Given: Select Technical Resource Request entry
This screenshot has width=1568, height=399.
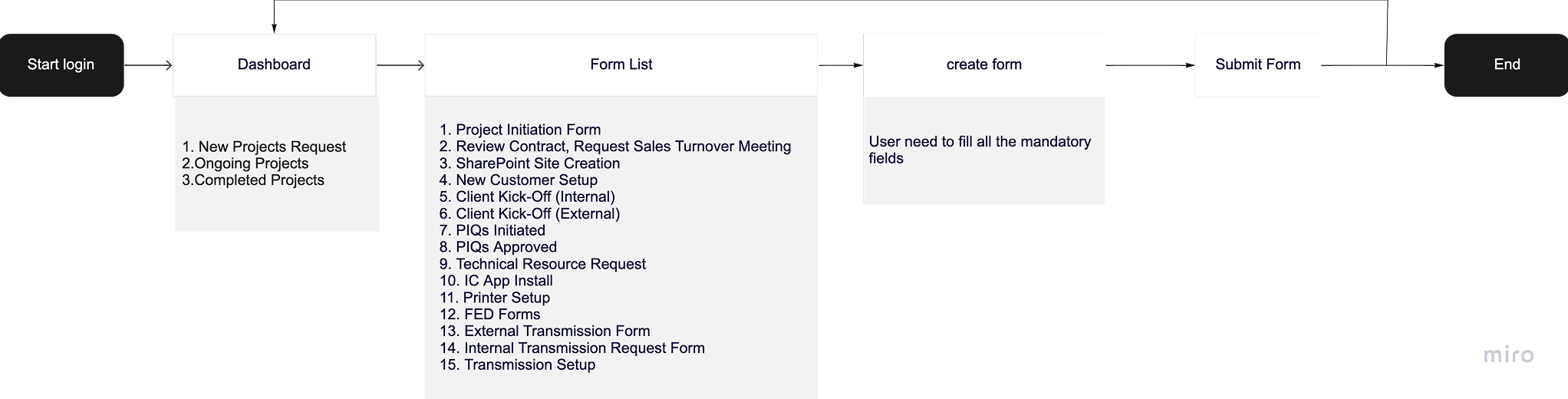Looking at the screenshot, I should click(542, 264).
